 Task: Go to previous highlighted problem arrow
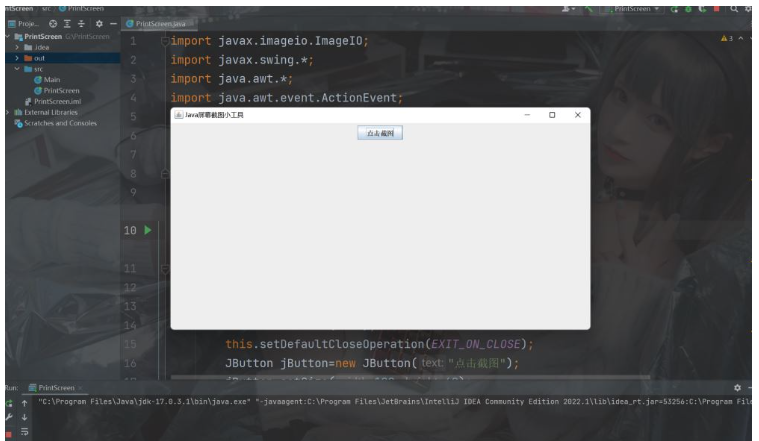[741, 38]
